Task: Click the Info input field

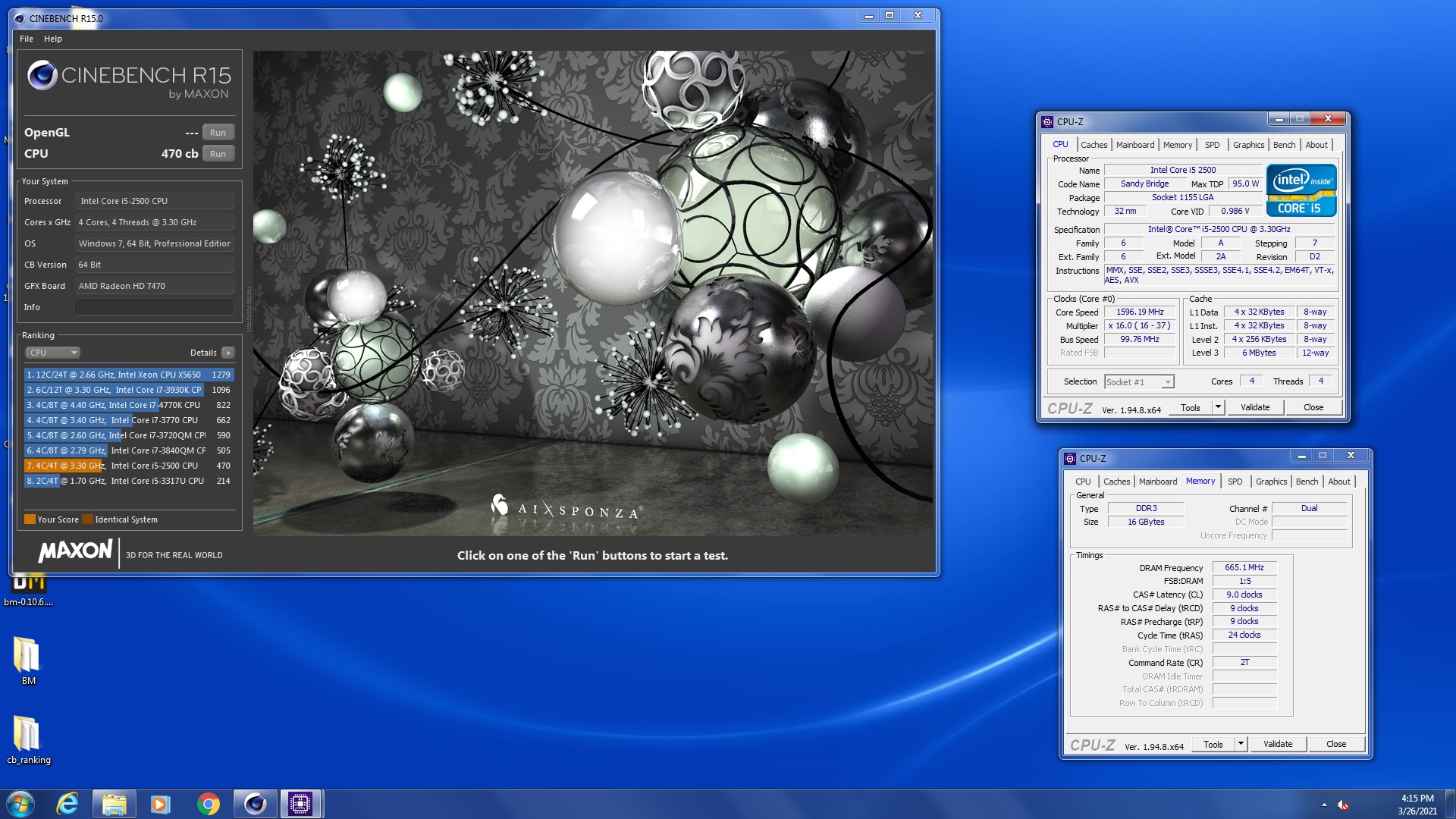Action: click(154, 307)
